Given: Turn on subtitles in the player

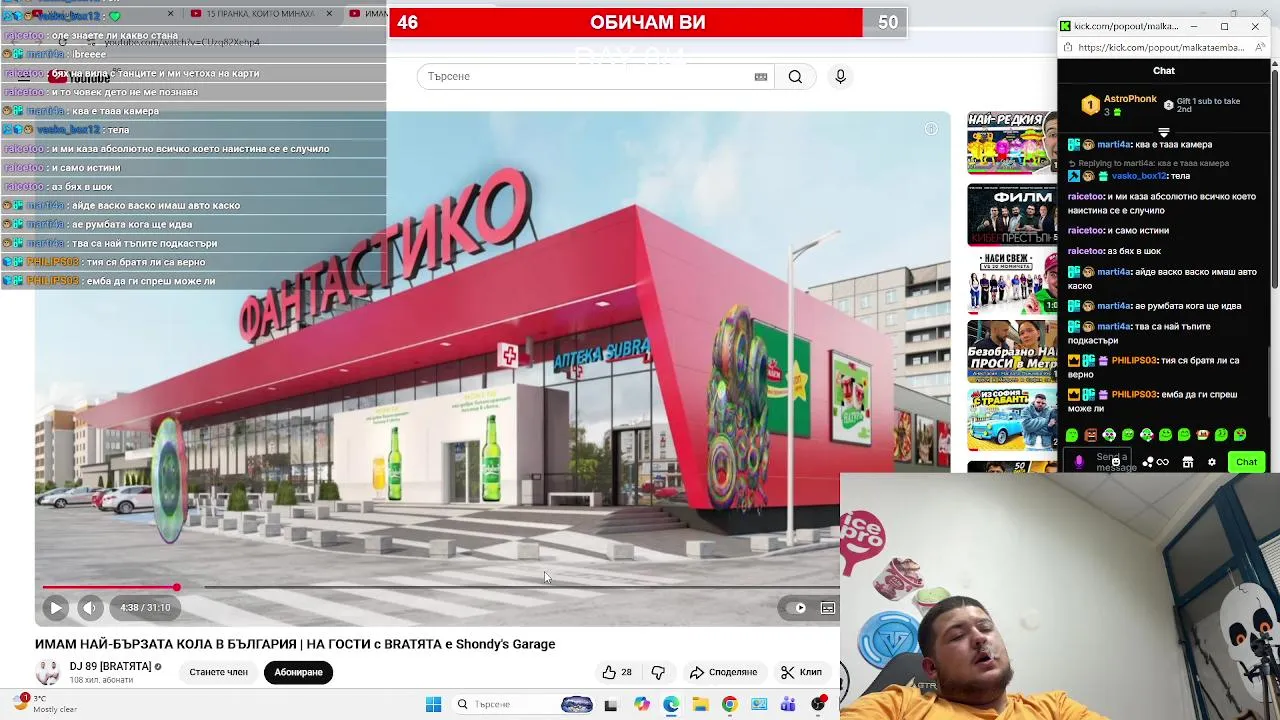Looking at the screenshot, I should tap(828, 607).
